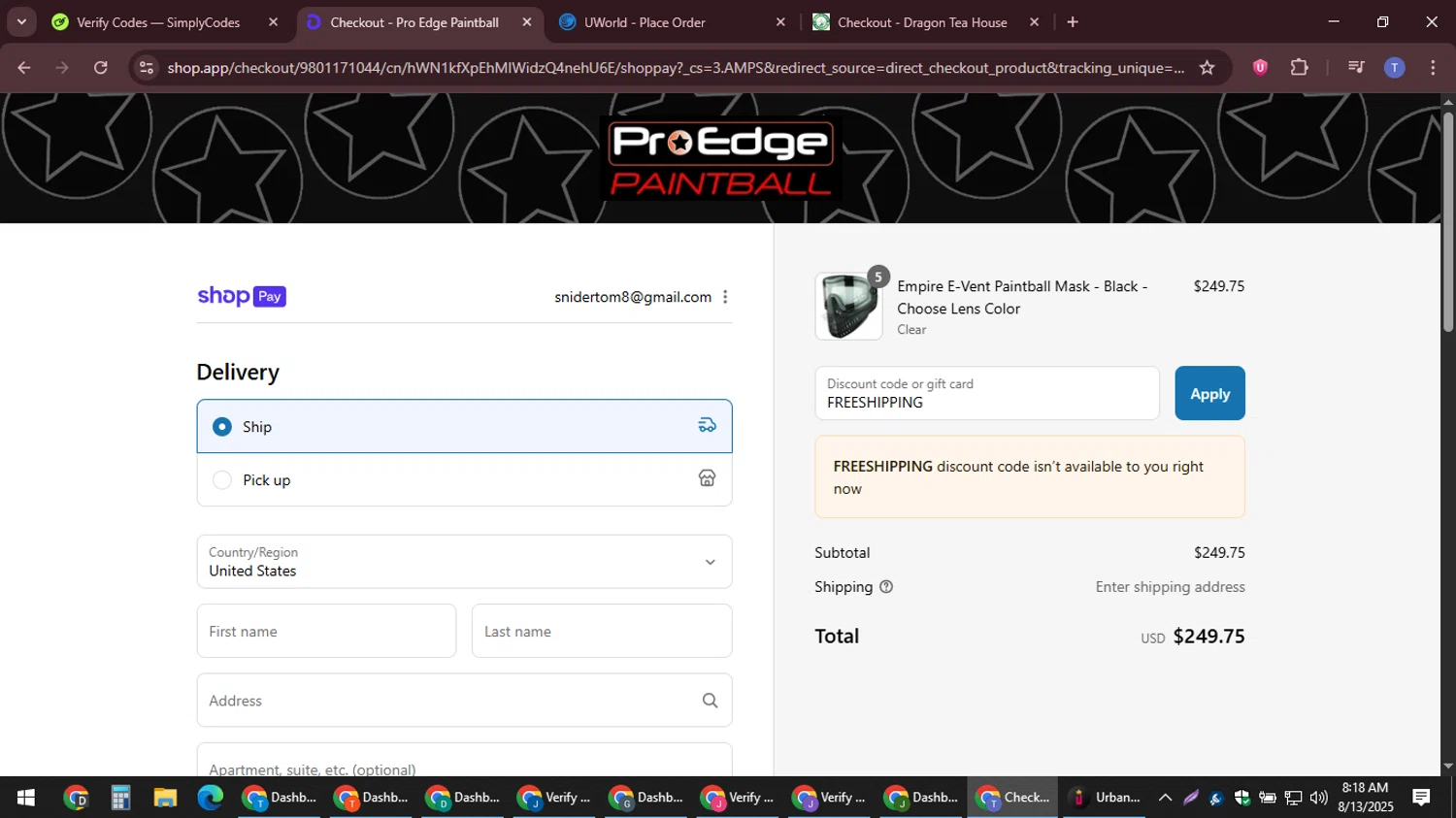Switch to Checkout - Dragon Tea House tab
The width and height of the screenshot is (1456, 818).
point(922,22)
